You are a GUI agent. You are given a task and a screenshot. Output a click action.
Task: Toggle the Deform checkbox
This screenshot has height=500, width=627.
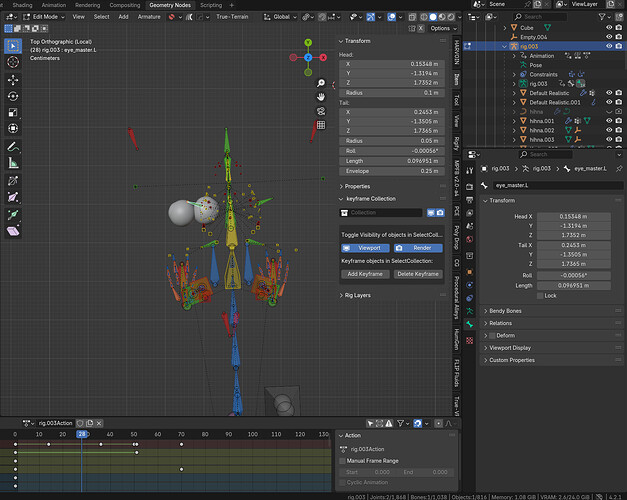coord(492,336)
